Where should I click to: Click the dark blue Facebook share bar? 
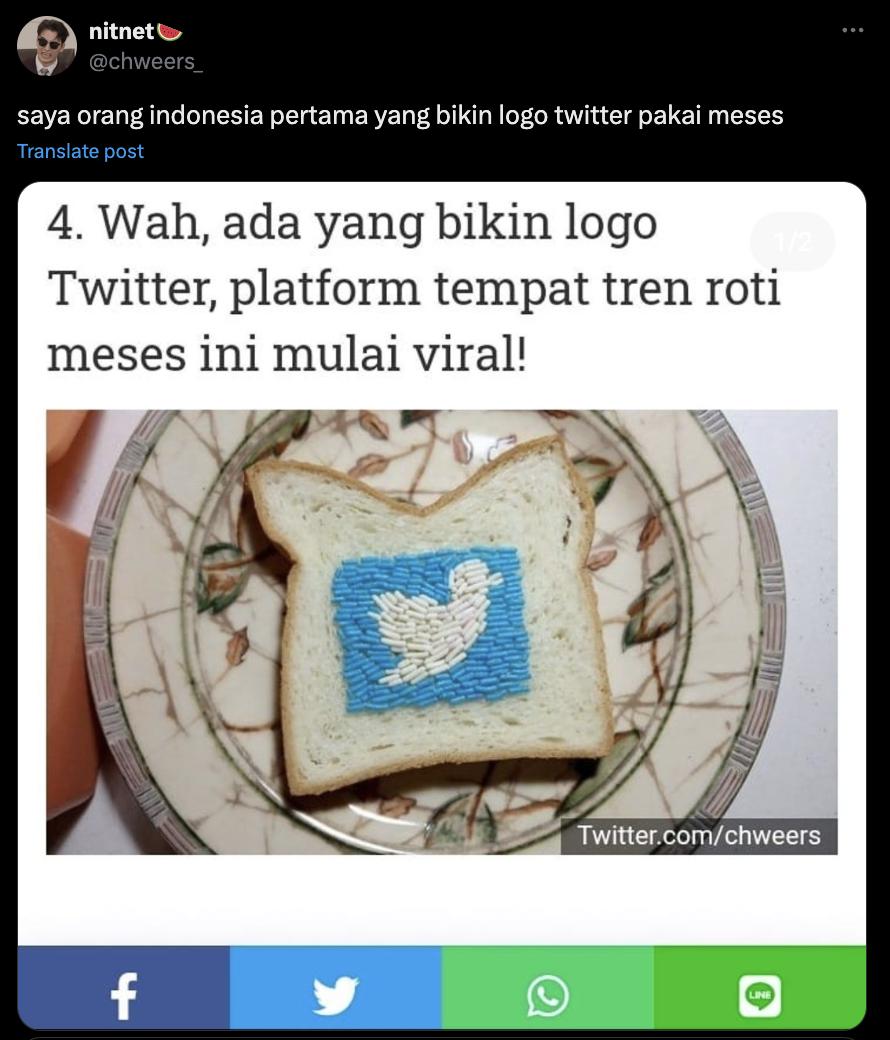[x=123, y=987]
